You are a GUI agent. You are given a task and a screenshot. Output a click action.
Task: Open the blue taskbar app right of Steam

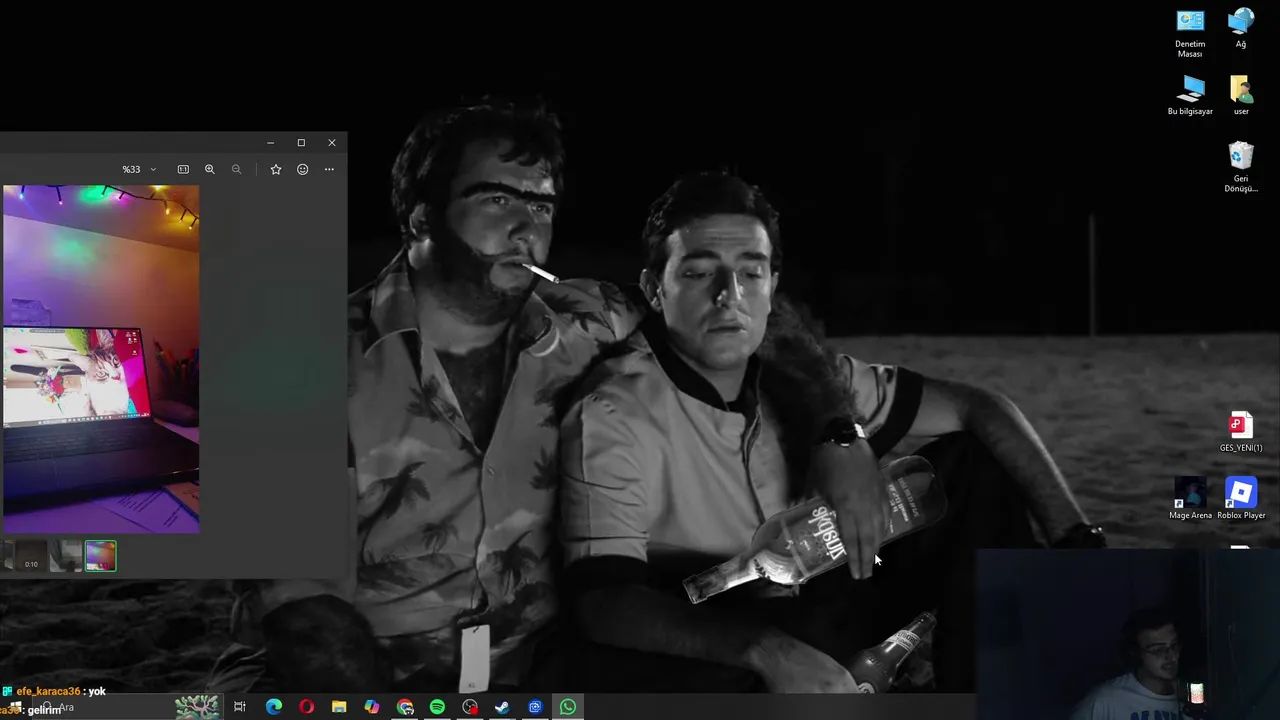(535, 707)
